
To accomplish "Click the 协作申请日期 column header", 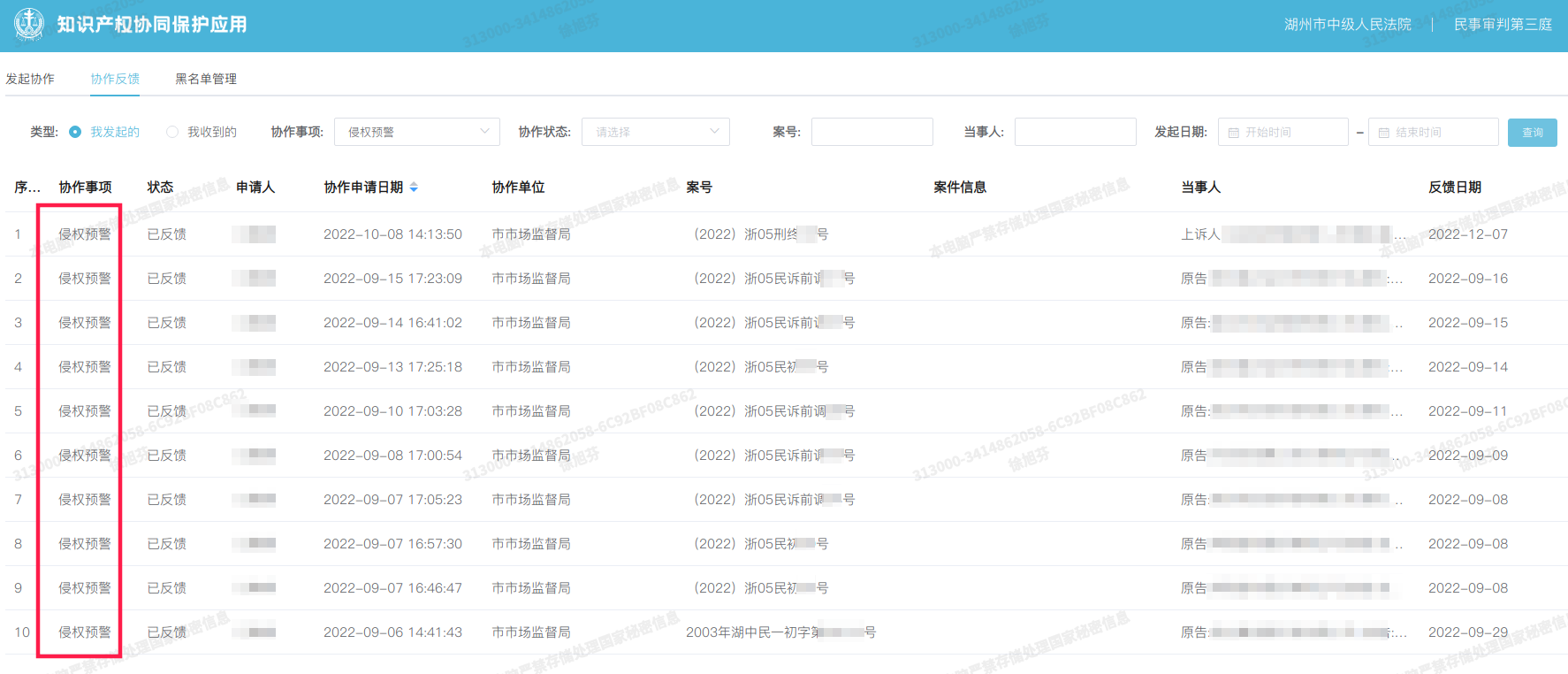I will [363, 188].
